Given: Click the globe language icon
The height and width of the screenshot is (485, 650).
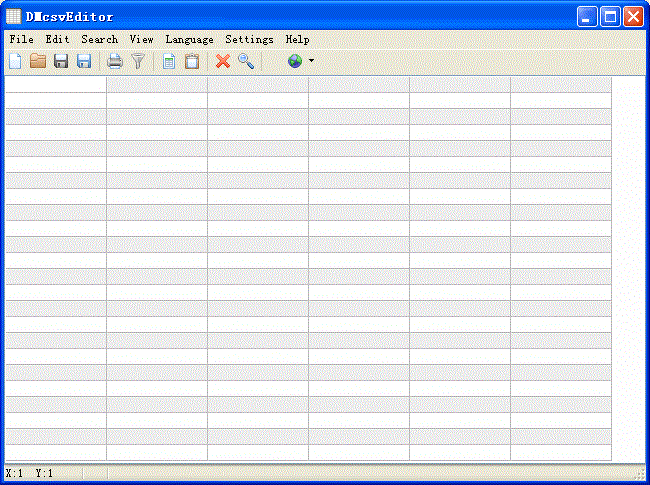Looking at the screenshot, I should 295,61.
